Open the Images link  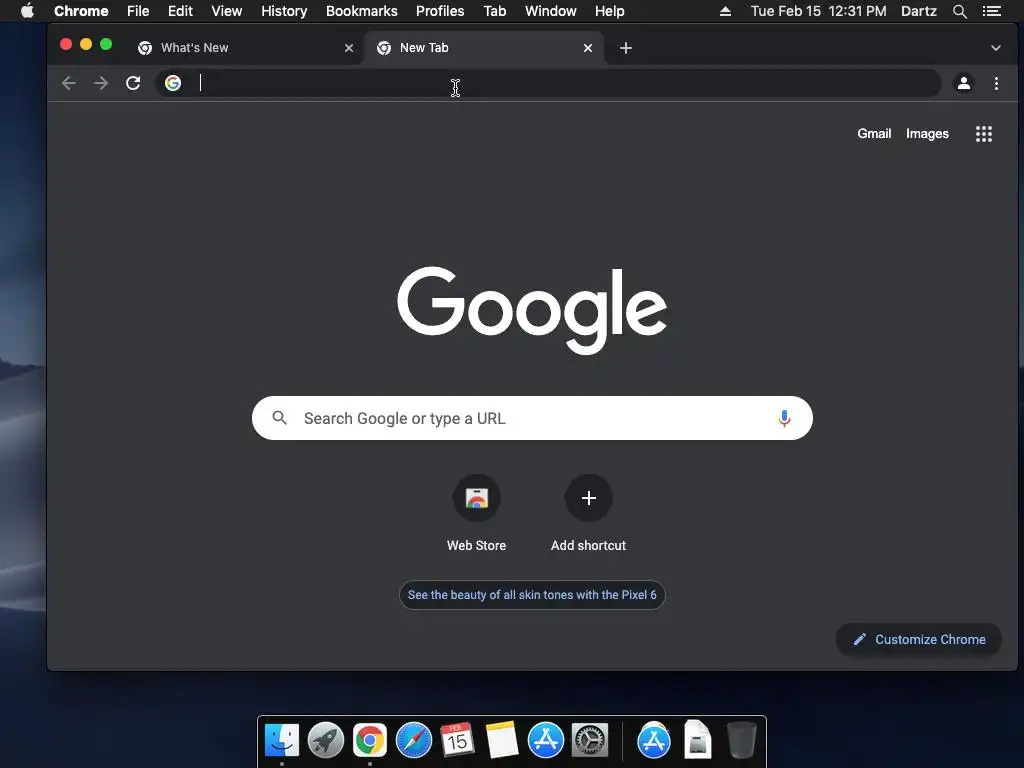click(x=927, y=134)
